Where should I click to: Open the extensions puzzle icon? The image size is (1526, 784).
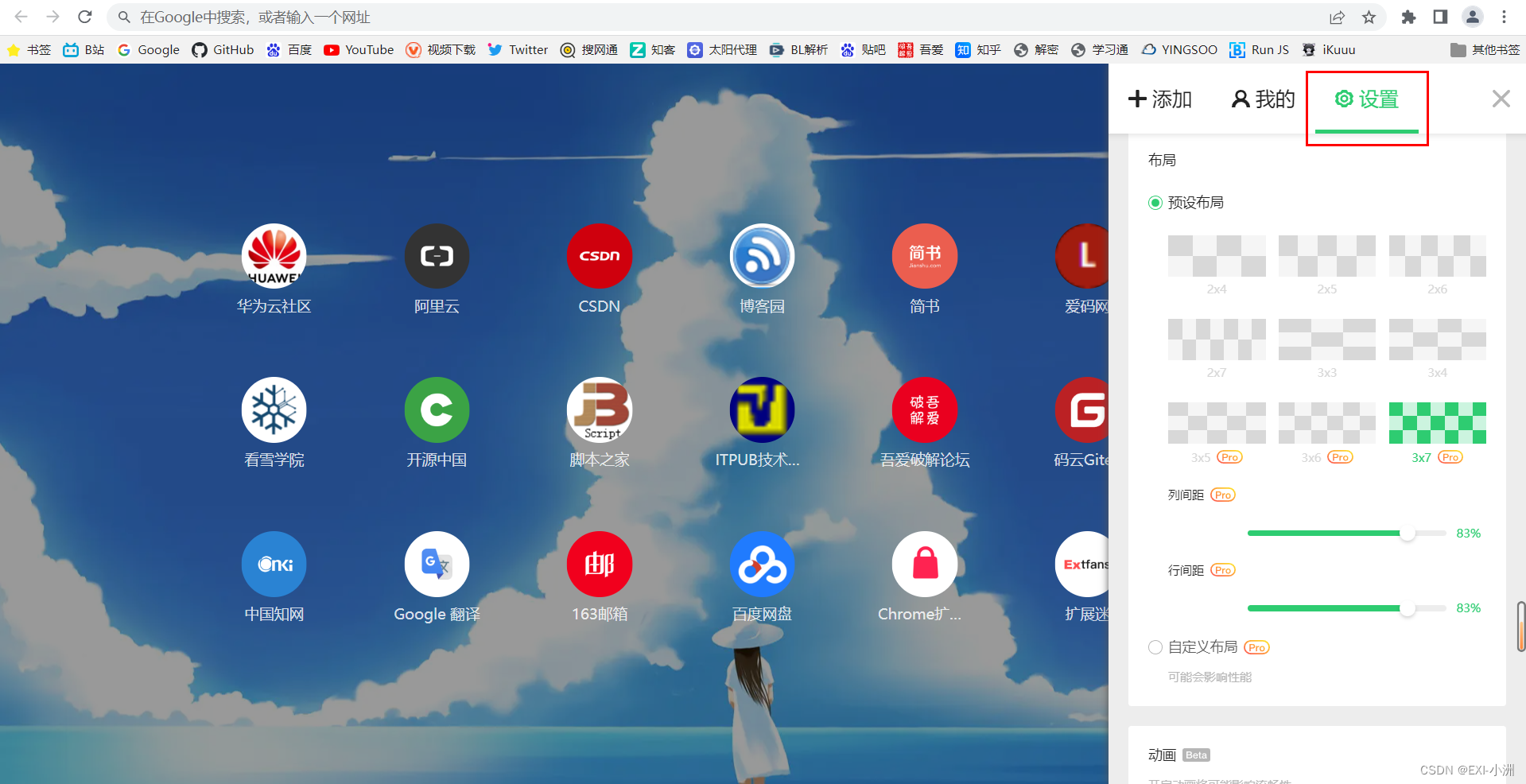pyautogui.click(x=1408, y=17)
